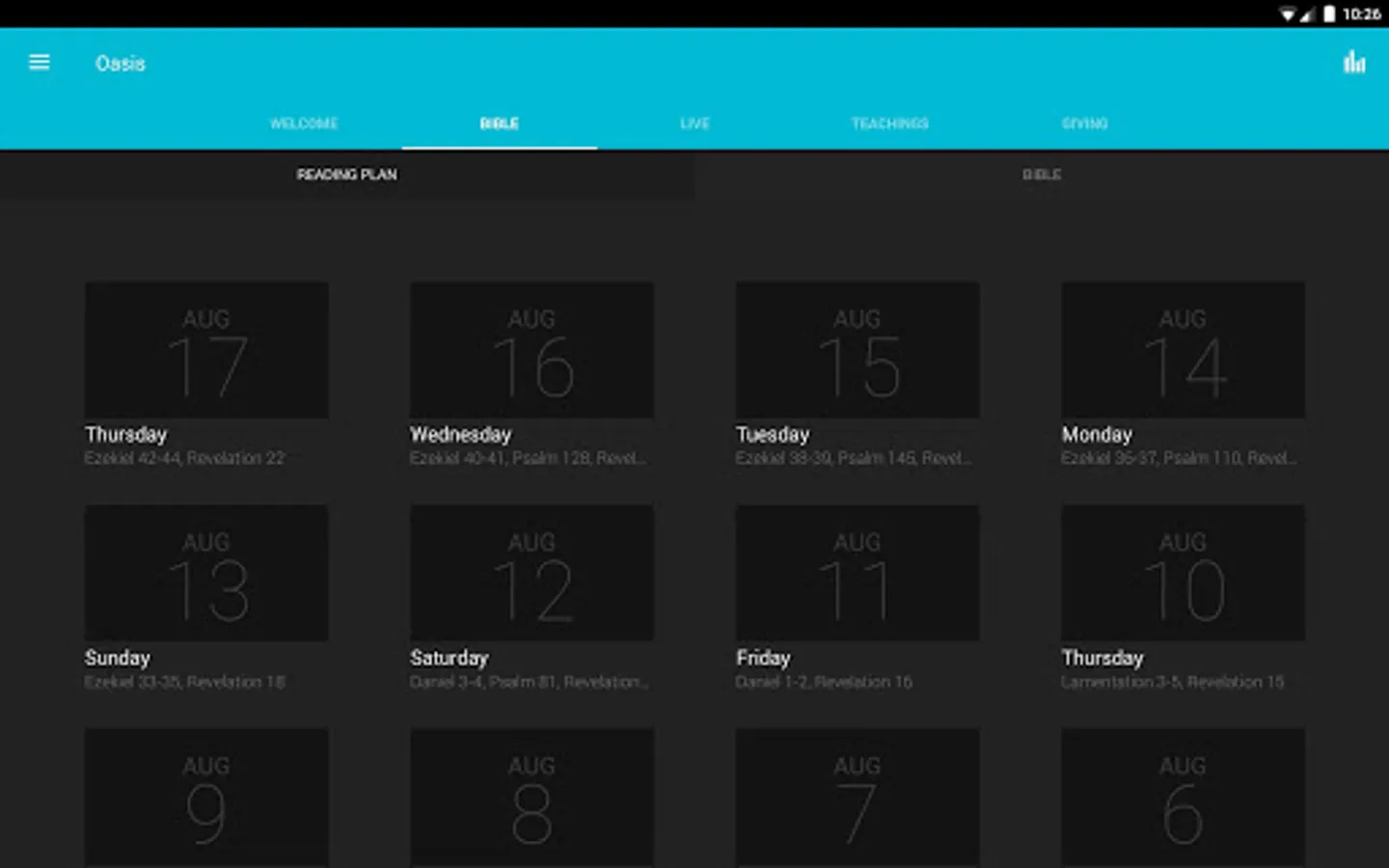
Task: Tap the cellular signal icon
Action: click(1308, 14)
